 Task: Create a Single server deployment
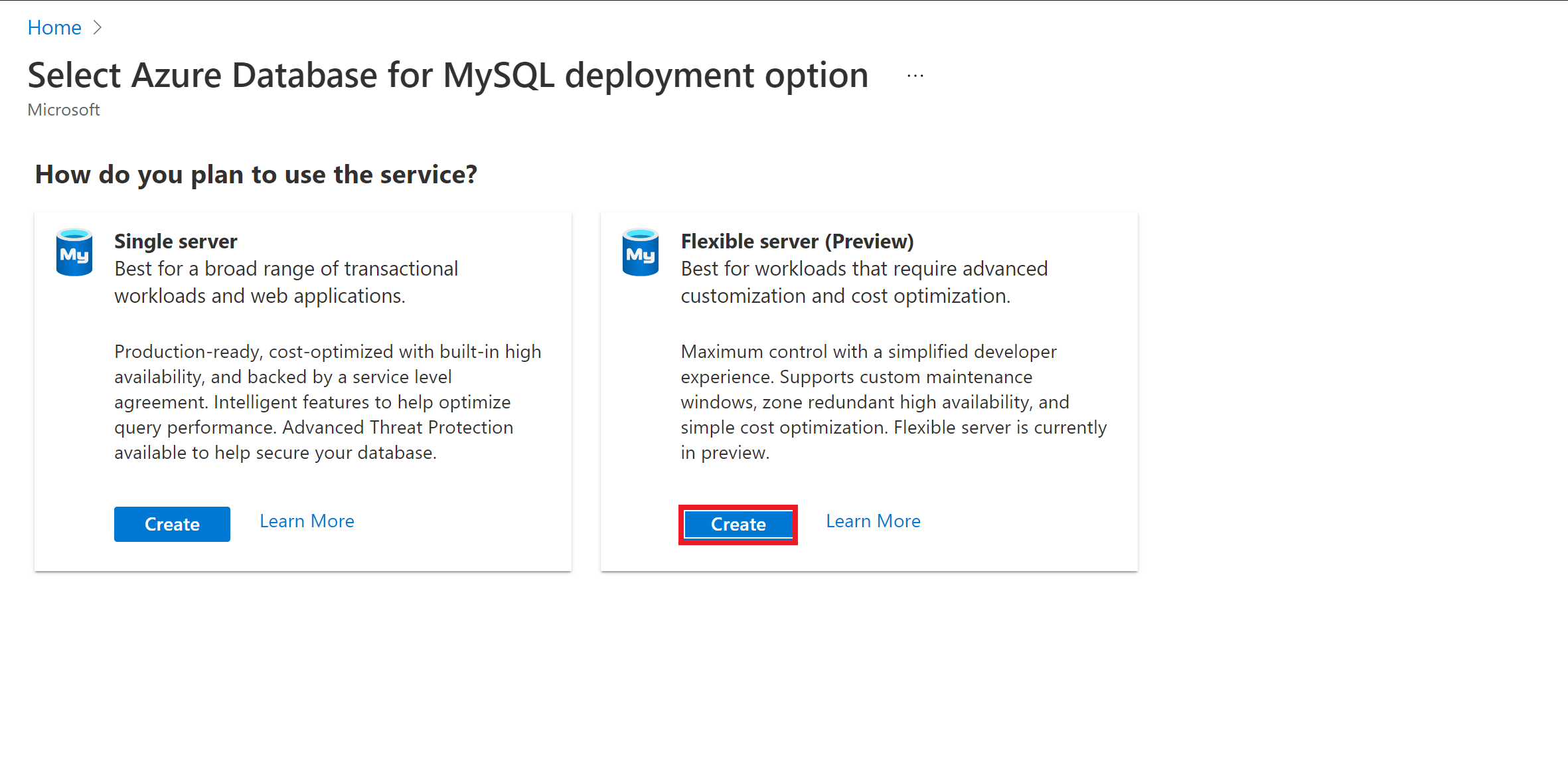172,524
